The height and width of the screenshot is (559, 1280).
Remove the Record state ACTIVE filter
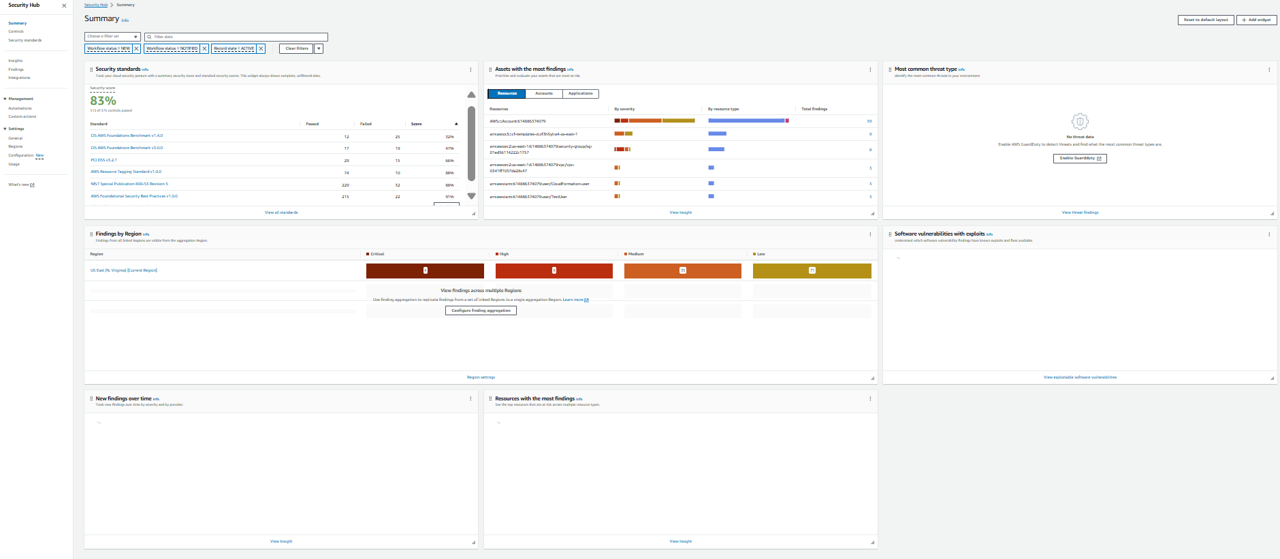tap(261, 48)
